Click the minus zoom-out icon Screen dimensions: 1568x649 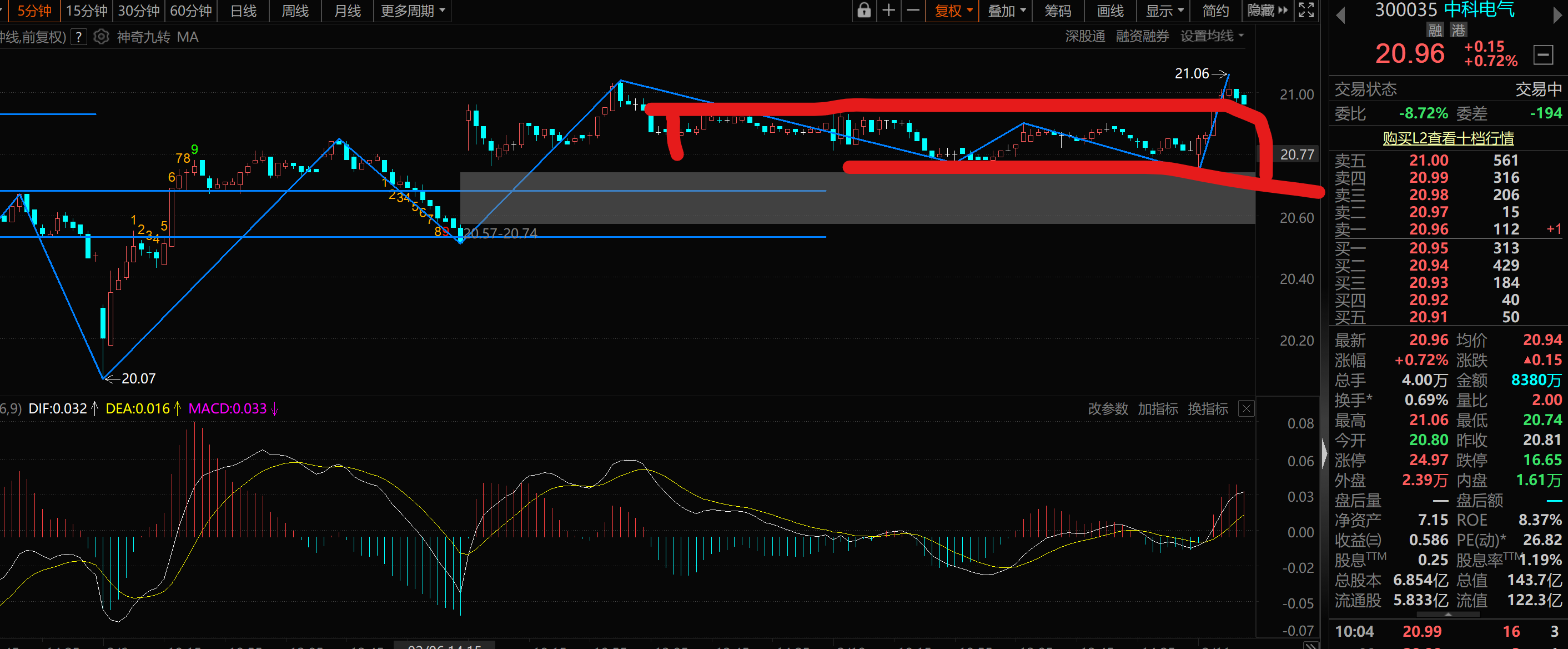[x=913, y=11]
